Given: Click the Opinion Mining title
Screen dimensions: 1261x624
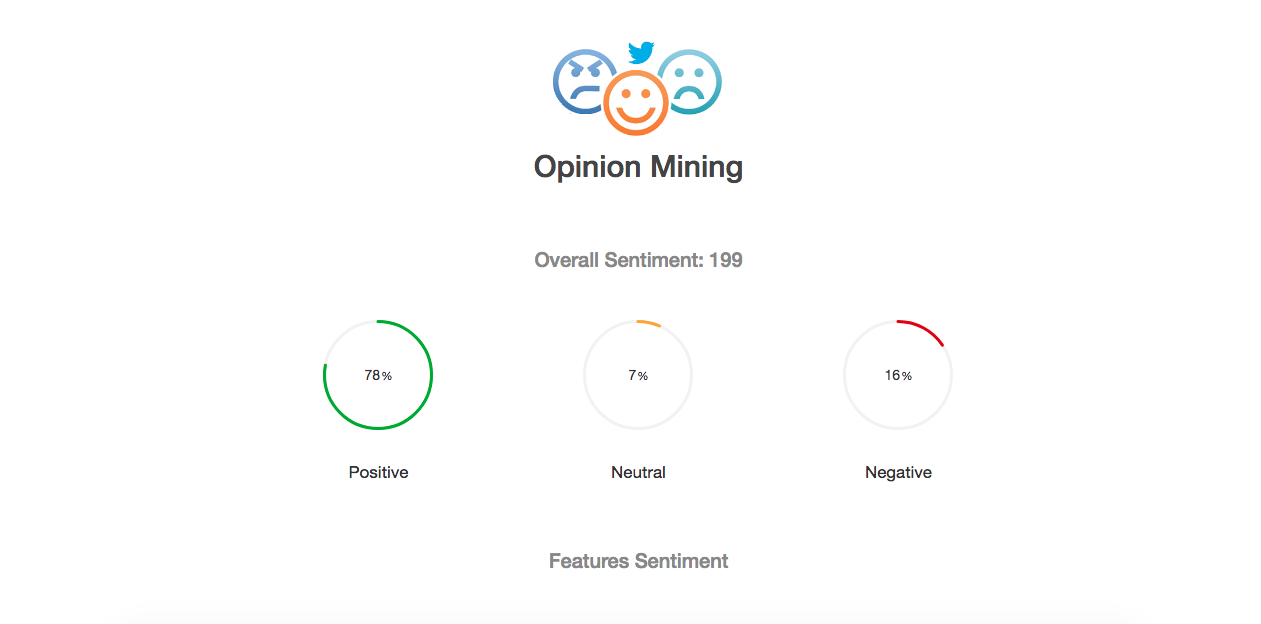Looking at the screenshot, I should click(x=638, y=166).
